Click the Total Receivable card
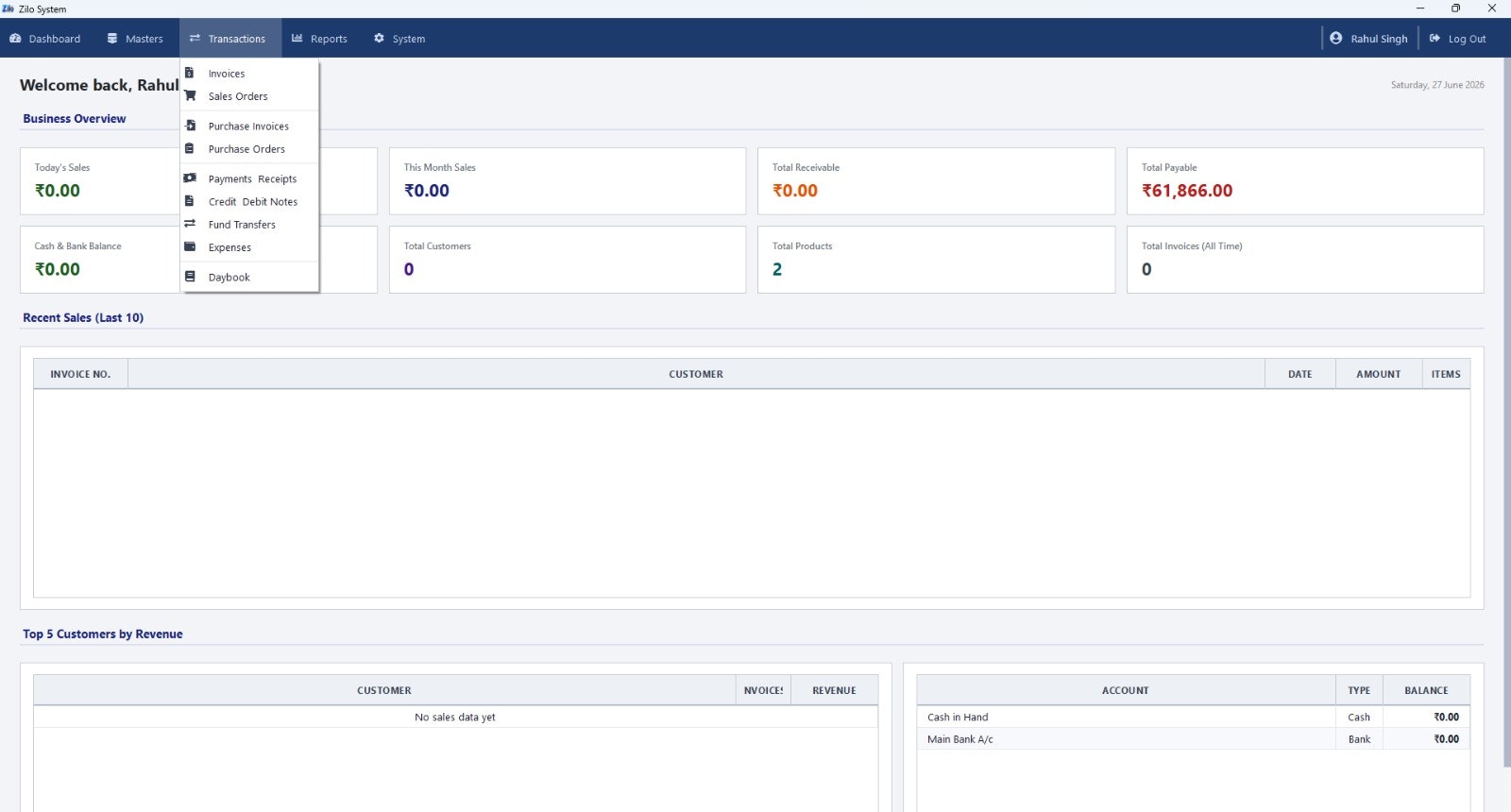The image size is (1511, 812). pyautogui.click(x=936, y=180)
